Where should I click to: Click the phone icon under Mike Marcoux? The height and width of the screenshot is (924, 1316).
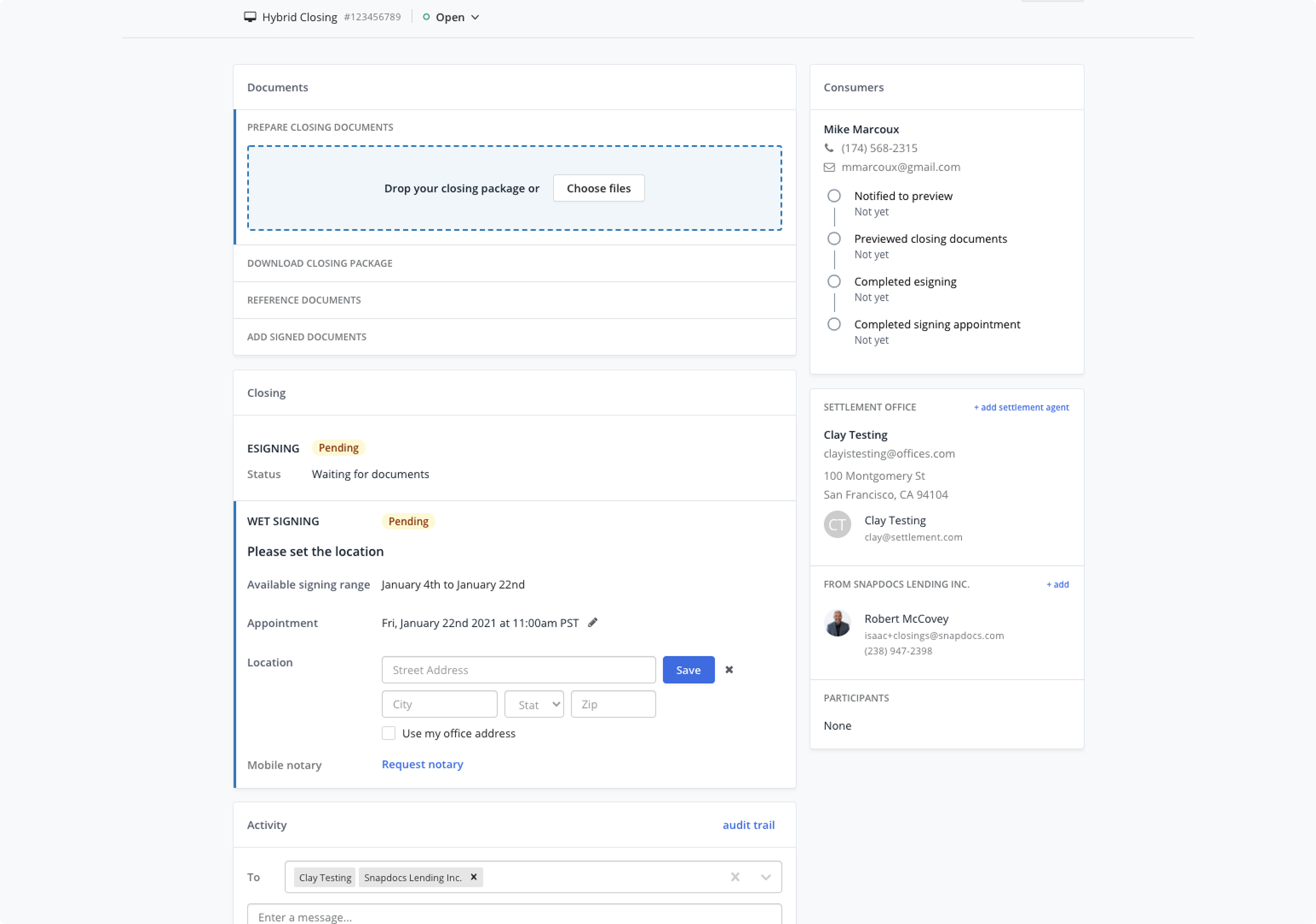829,148
